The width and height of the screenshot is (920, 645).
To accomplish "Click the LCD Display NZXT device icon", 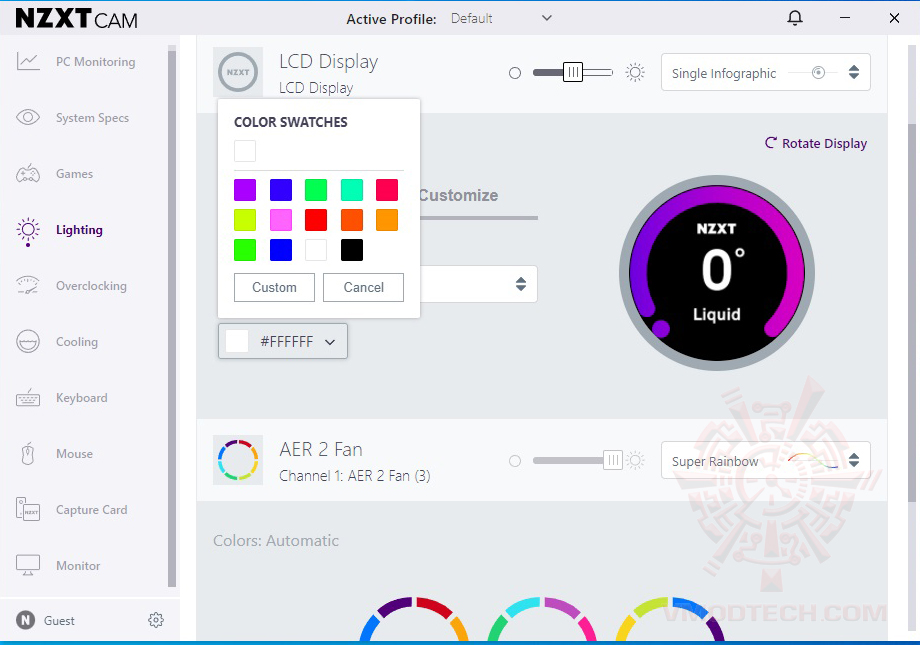I will tap(238, 72).
